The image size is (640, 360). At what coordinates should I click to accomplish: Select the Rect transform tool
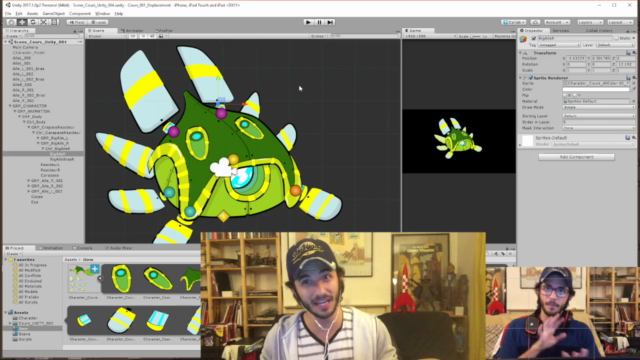click(54, 22)
